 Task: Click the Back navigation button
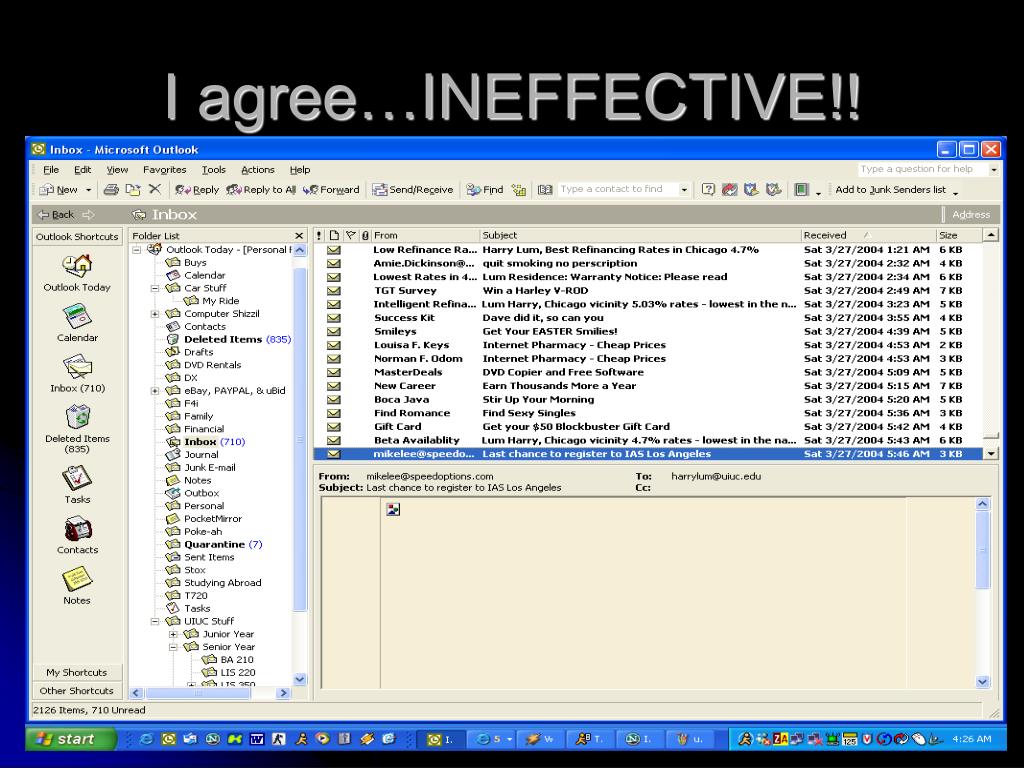[56, 214]
